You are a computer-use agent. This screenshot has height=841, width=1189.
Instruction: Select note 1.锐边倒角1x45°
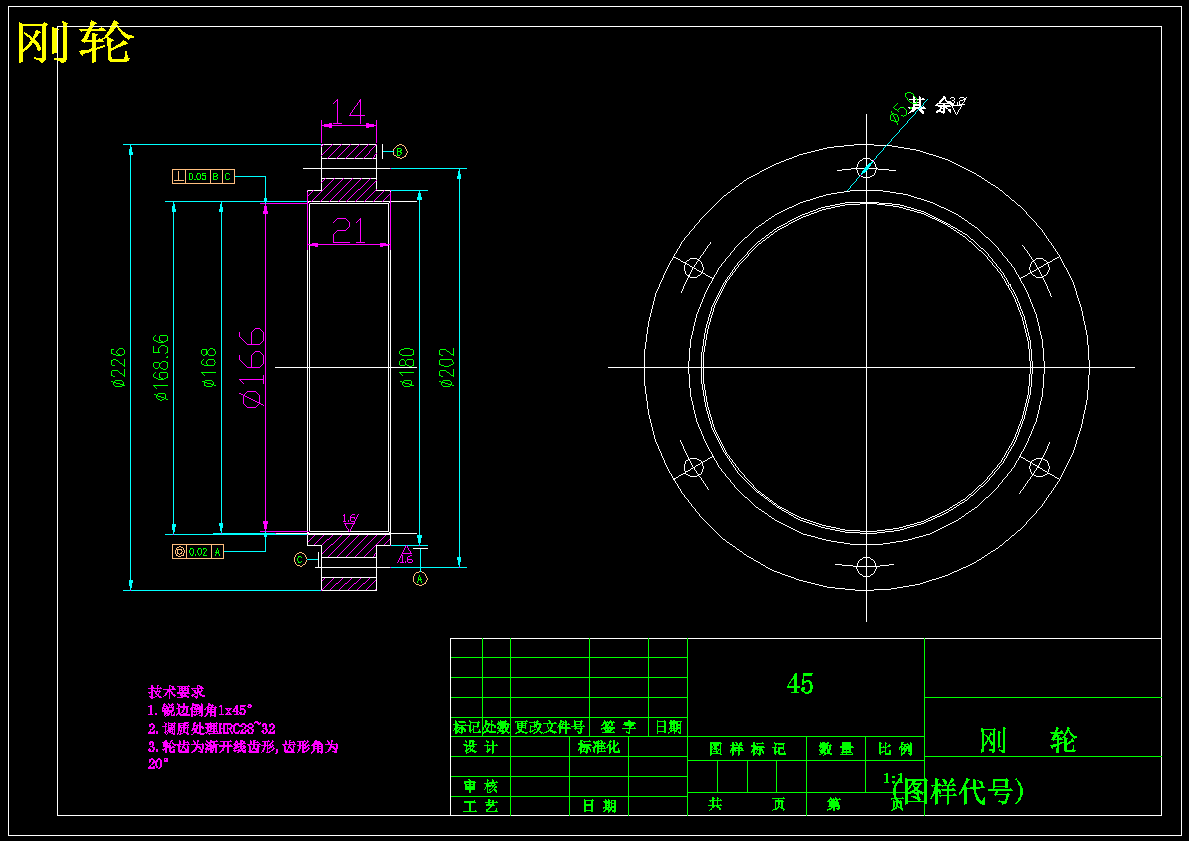point(200,711)
